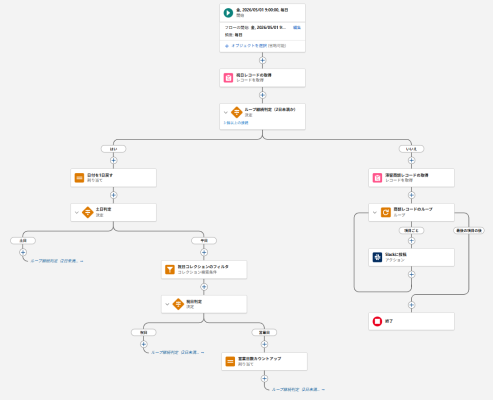Collapse the 土日判定 decision chevron

77,212
